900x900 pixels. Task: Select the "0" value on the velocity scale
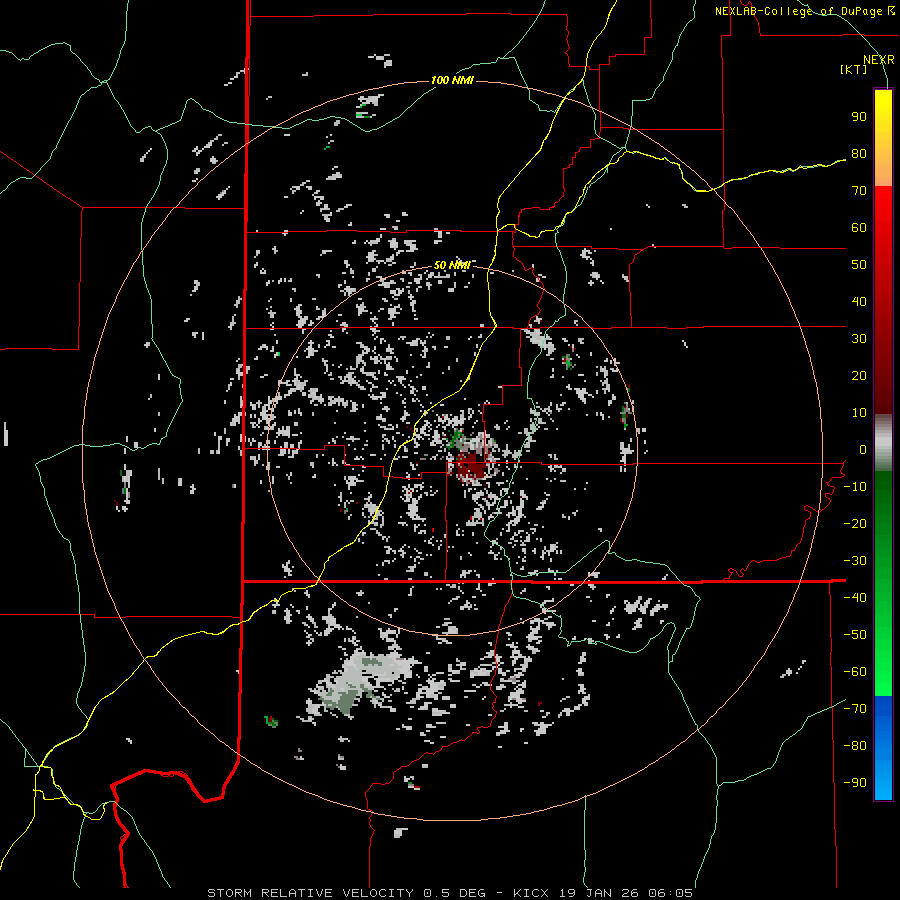coord(863,450)
